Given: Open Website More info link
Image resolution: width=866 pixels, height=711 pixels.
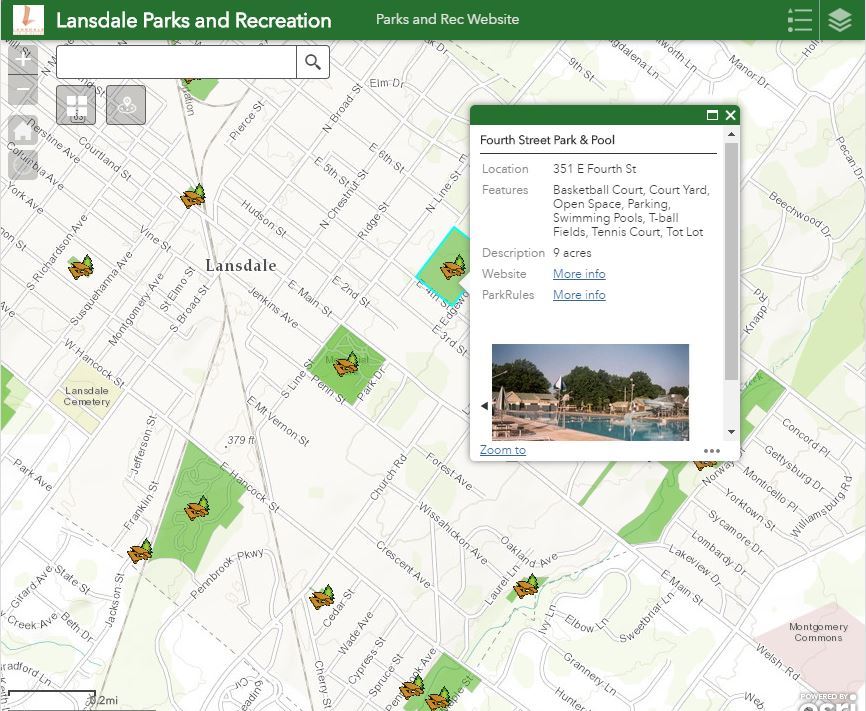Looking at the screenshot, I should 579,274.
